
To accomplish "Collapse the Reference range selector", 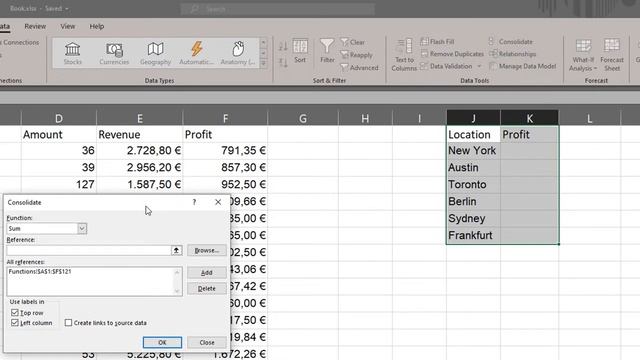I will 176,250.
